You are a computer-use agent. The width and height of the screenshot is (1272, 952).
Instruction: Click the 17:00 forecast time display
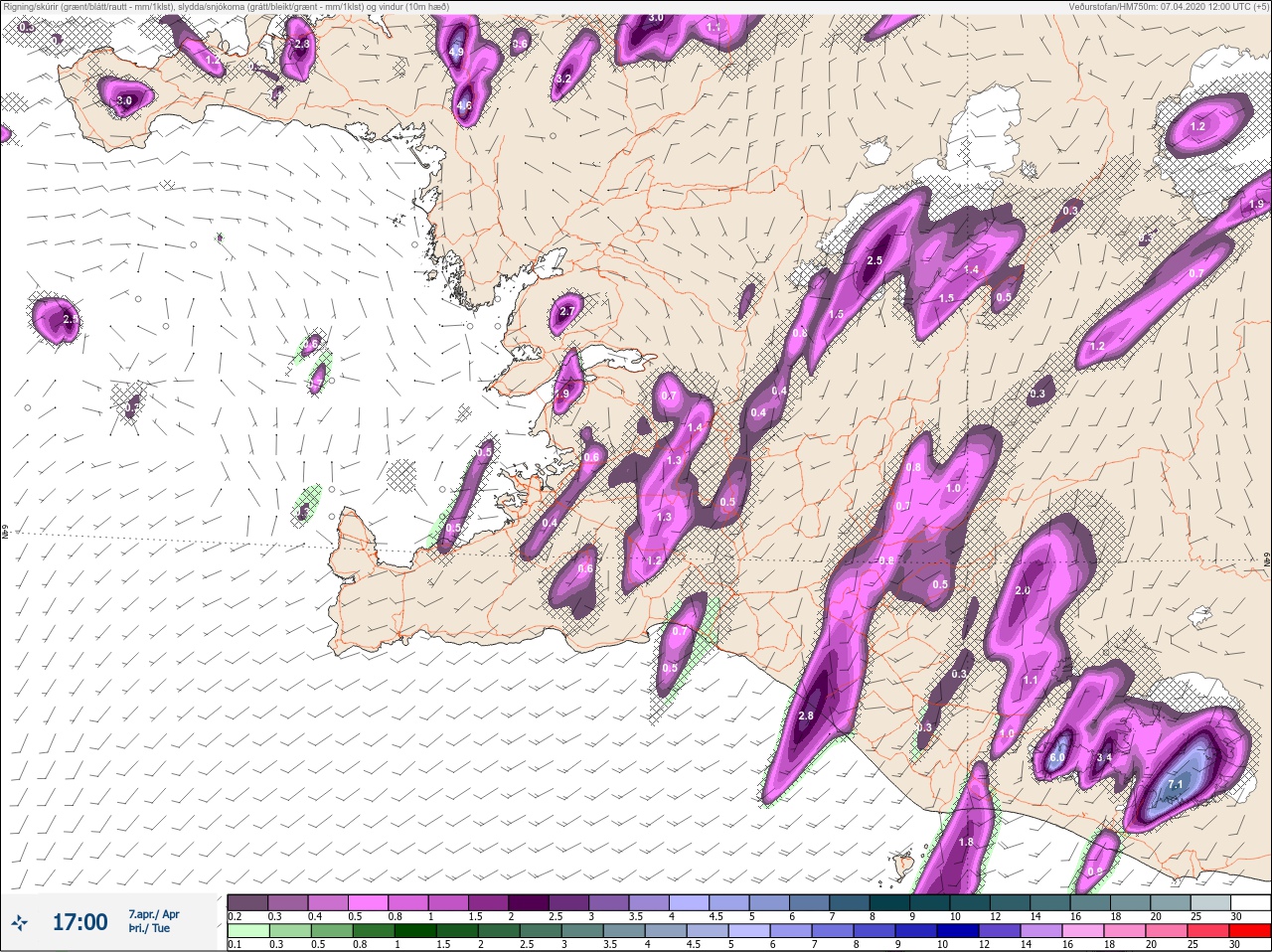coord(79,922)
